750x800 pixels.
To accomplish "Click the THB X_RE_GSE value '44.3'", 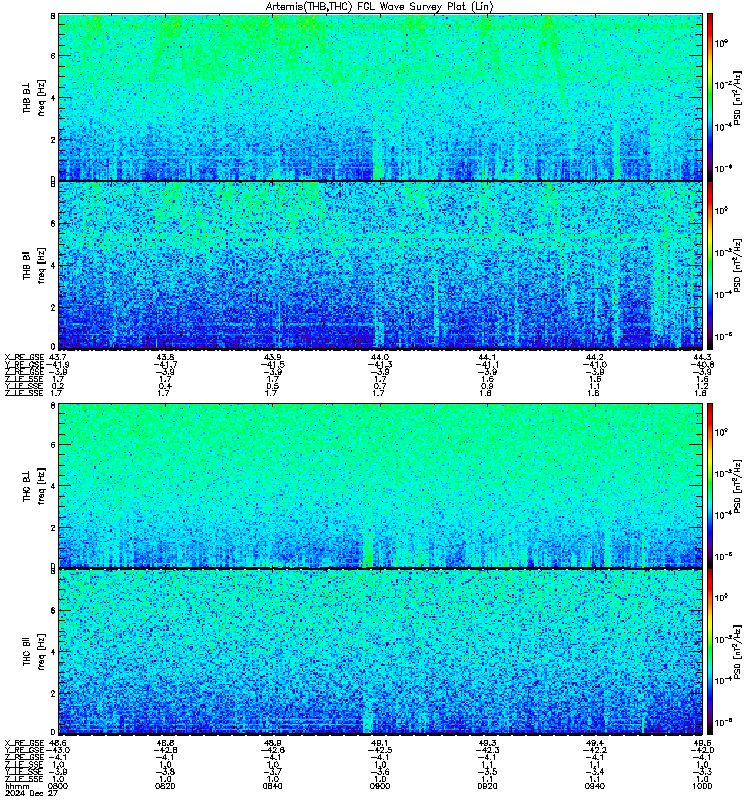I will pyautogui.click(x=703, y=358).
